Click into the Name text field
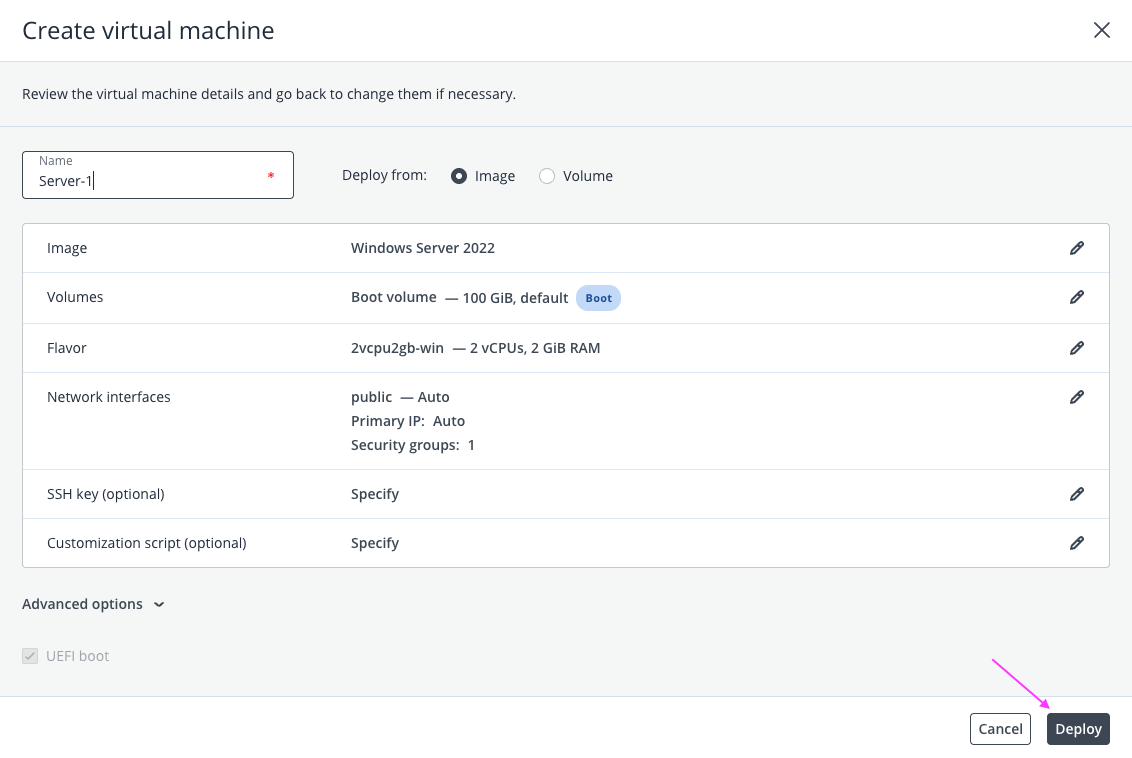This screenshot has height=758, width=1132. (150, 181)
